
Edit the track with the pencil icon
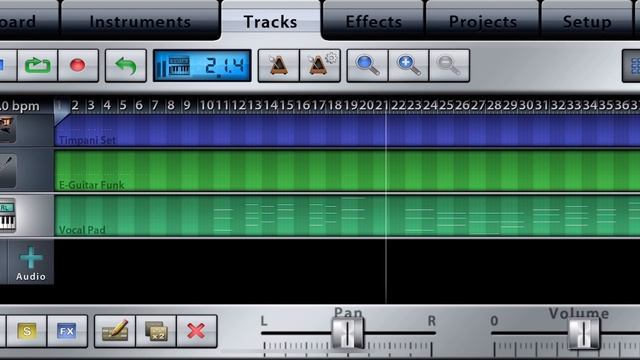(x=115, y=331)
